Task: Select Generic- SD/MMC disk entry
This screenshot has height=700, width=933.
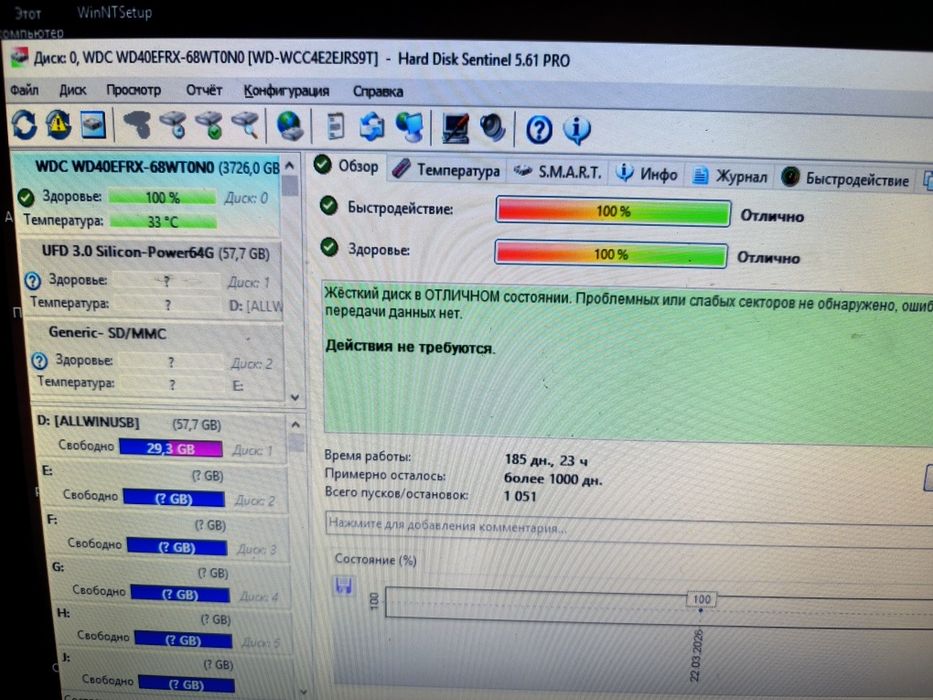Action: (x=156, y=360)
